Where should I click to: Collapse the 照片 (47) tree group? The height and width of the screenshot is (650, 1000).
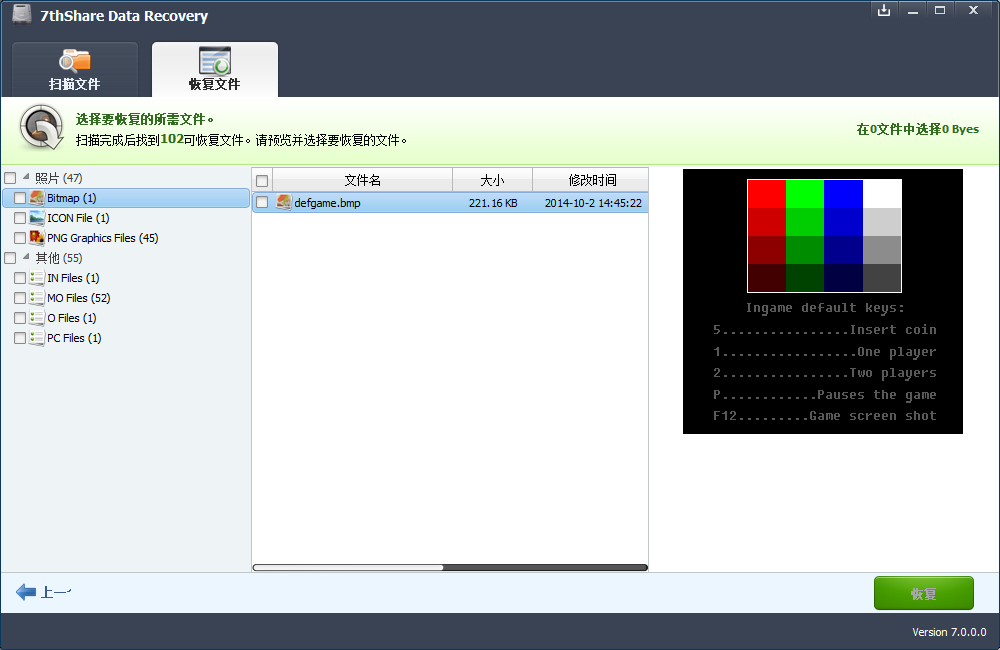coord(25,178)
